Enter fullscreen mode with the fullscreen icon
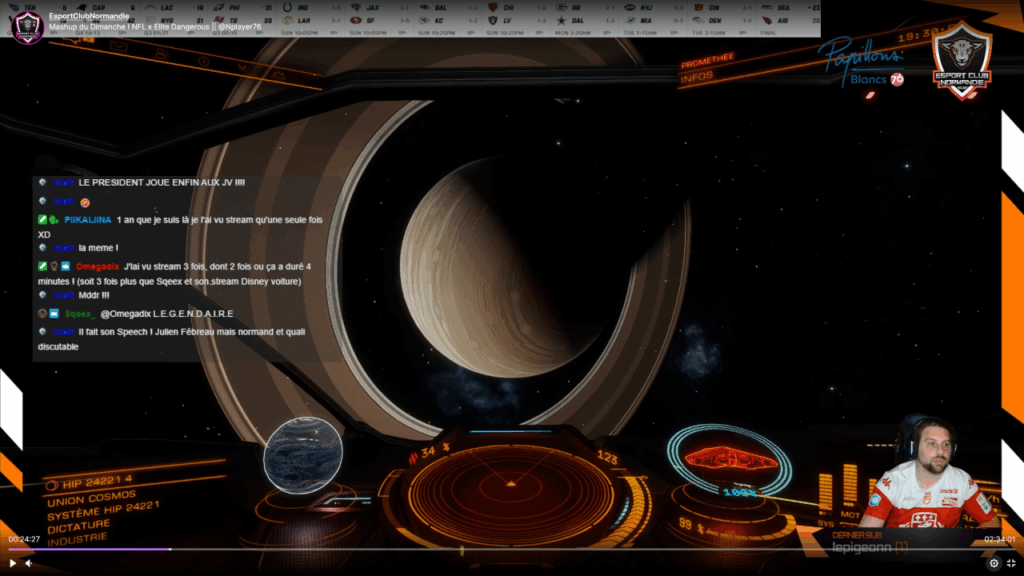The image size is (1024, 576). [x=1011, y=563]
